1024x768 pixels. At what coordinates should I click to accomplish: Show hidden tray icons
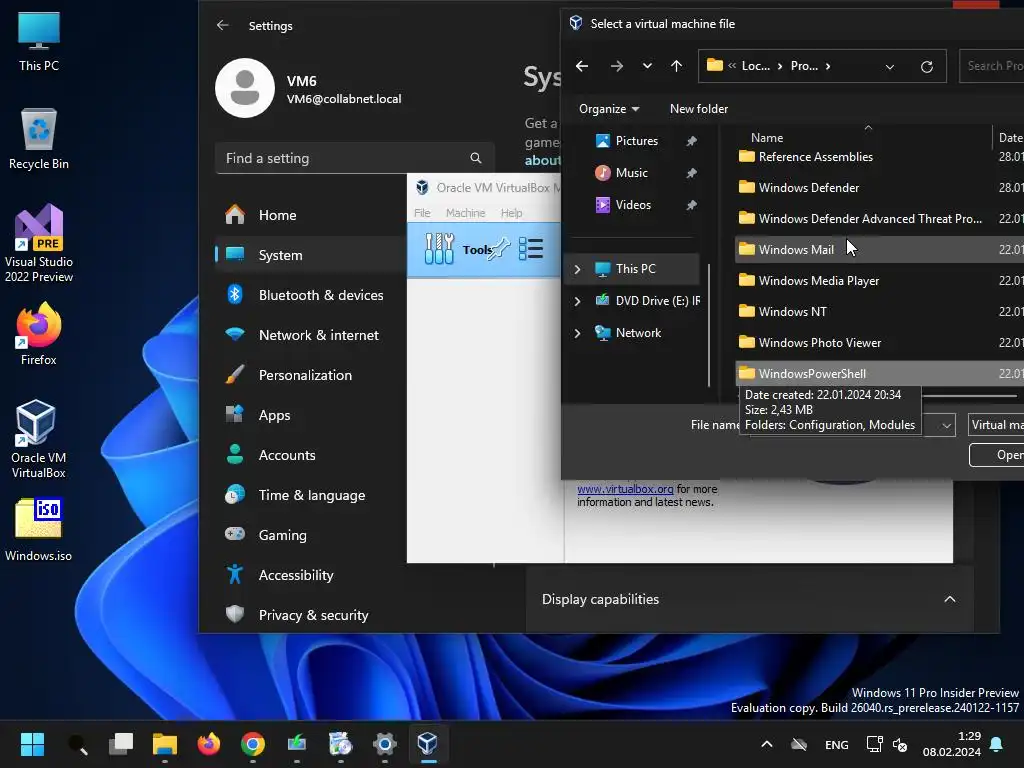click(767, 744)
